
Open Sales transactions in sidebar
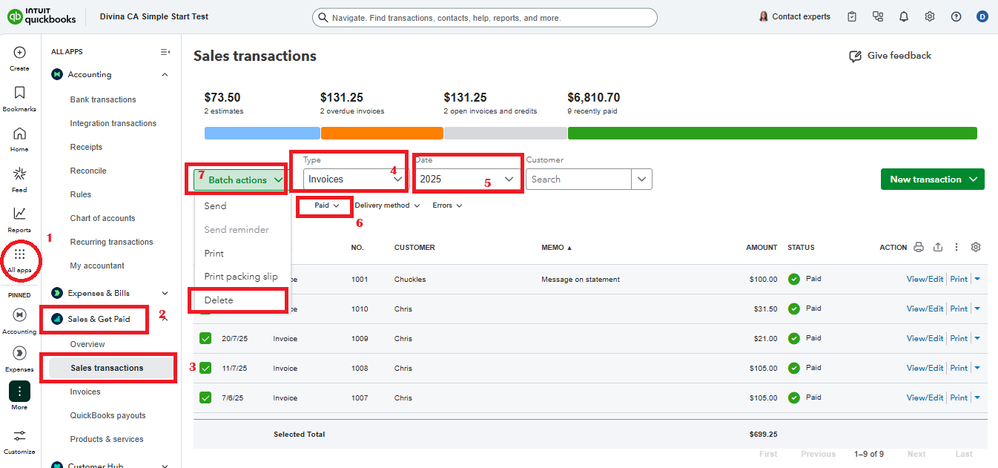click(107, 368)
